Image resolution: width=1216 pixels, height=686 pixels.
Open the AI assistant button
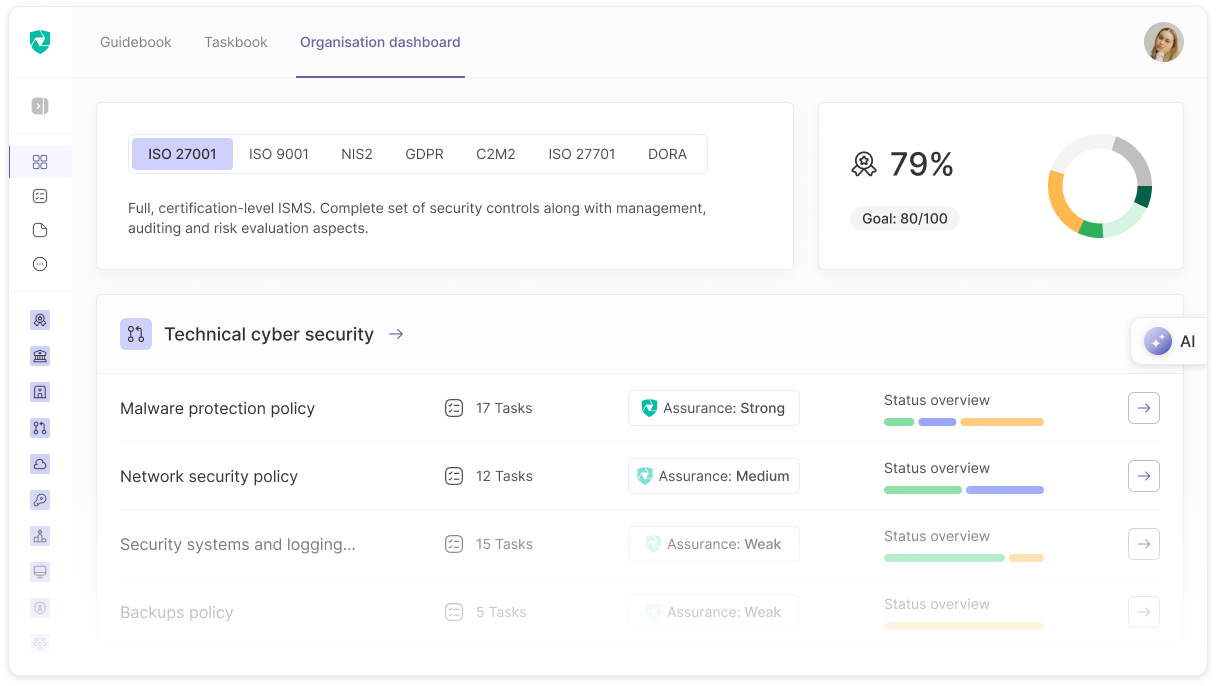pos(1170,341)
